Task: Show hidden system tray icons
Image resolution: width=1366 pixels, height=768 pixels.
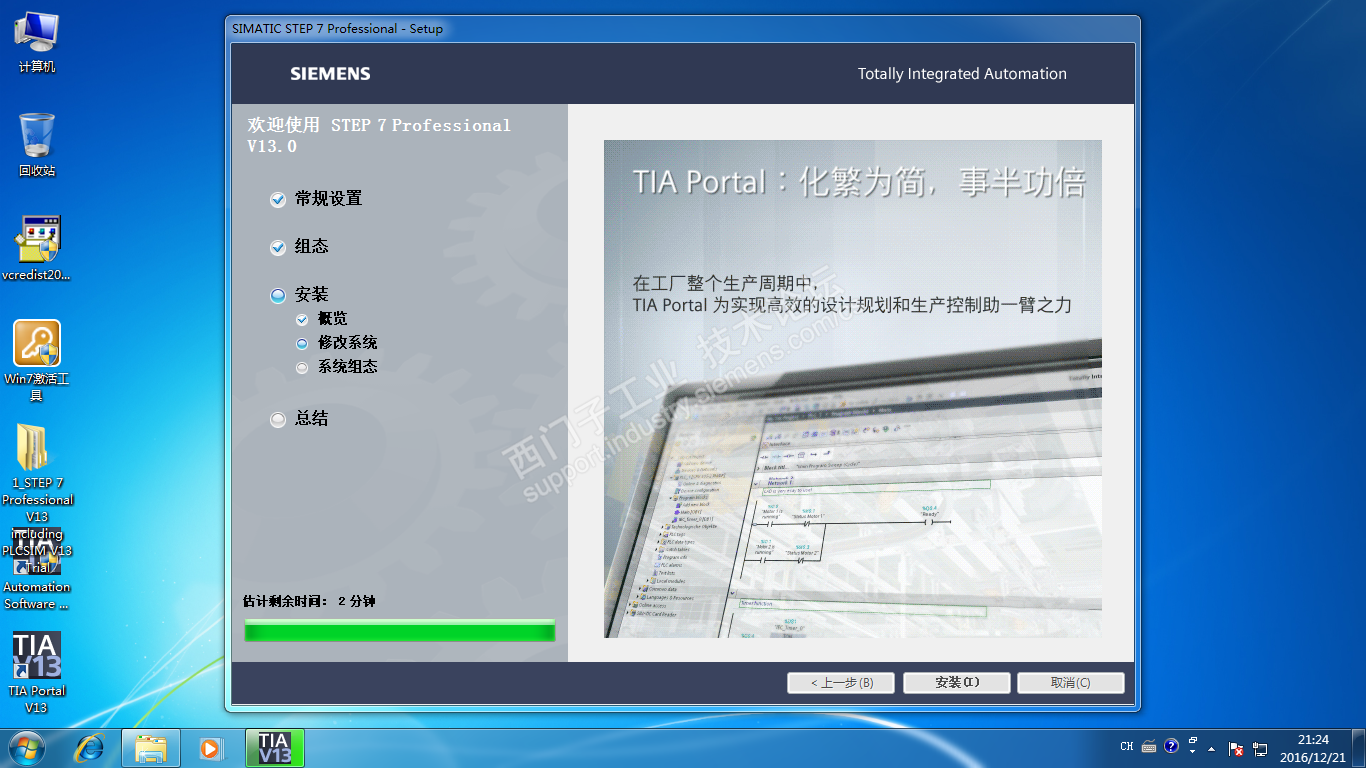Action: 1212,748
